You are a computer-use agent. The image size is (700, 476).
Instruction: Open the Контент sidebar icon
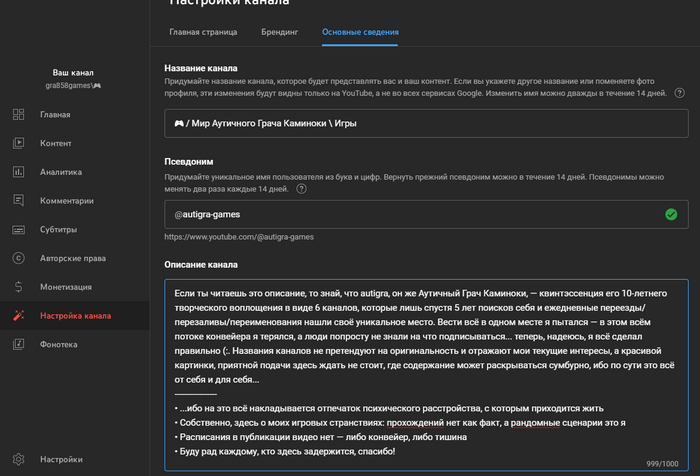19,143
